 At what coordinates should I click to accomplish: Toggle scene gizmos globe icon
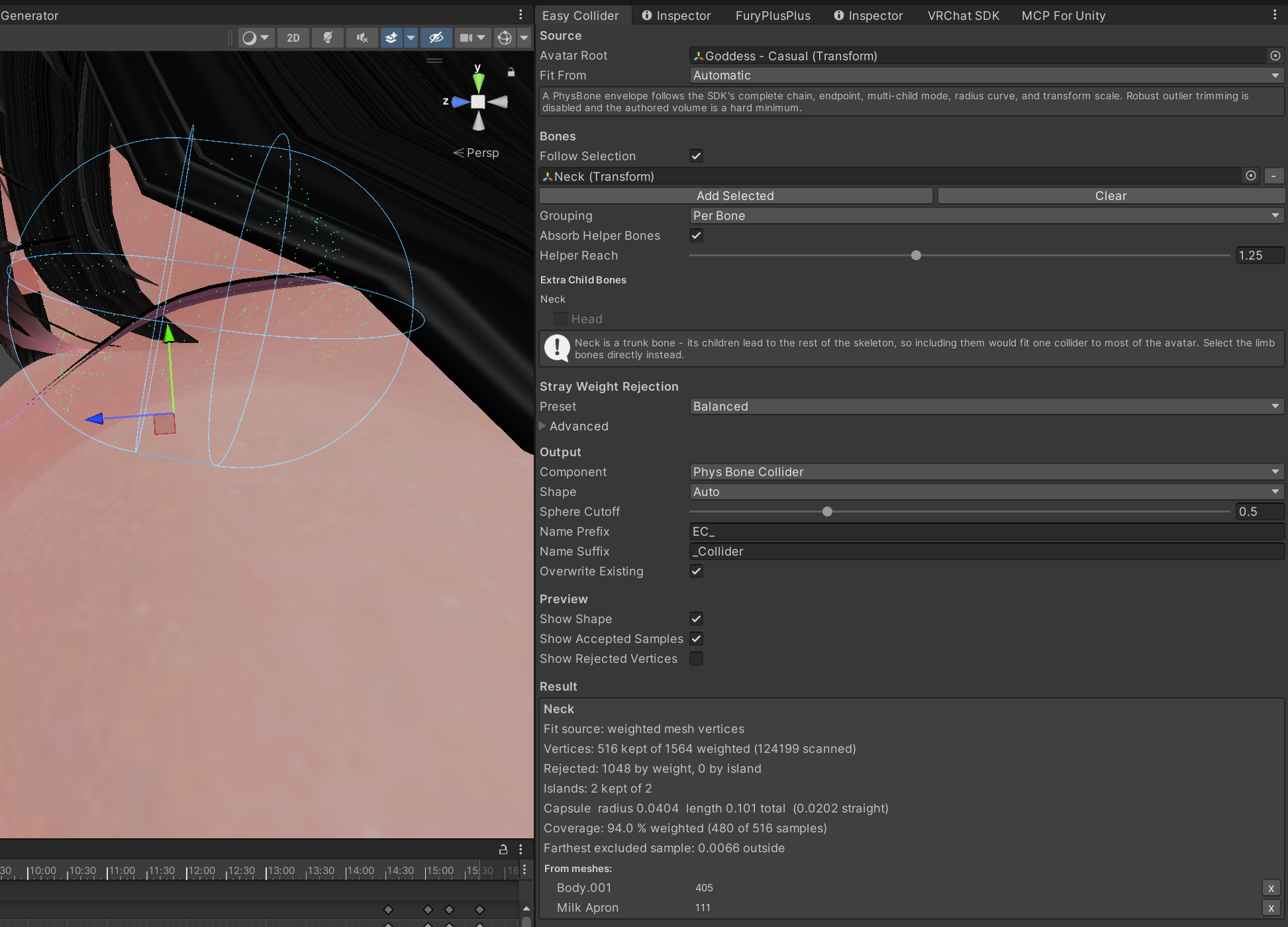click(505, 38)
